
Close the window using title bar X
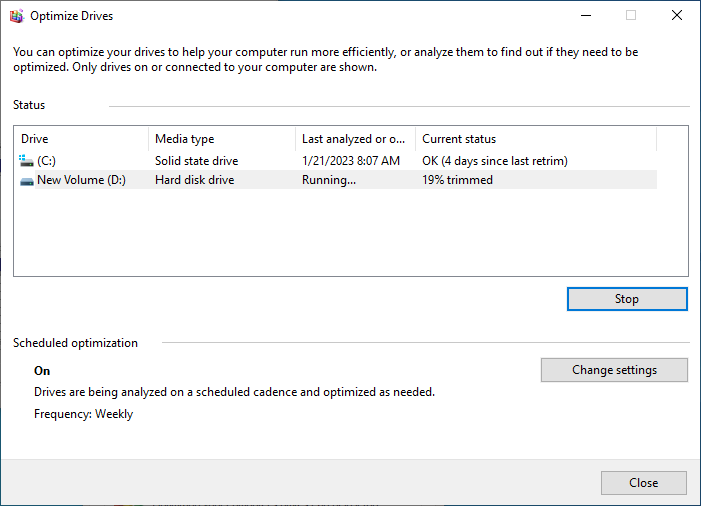(x=677, y=15)
